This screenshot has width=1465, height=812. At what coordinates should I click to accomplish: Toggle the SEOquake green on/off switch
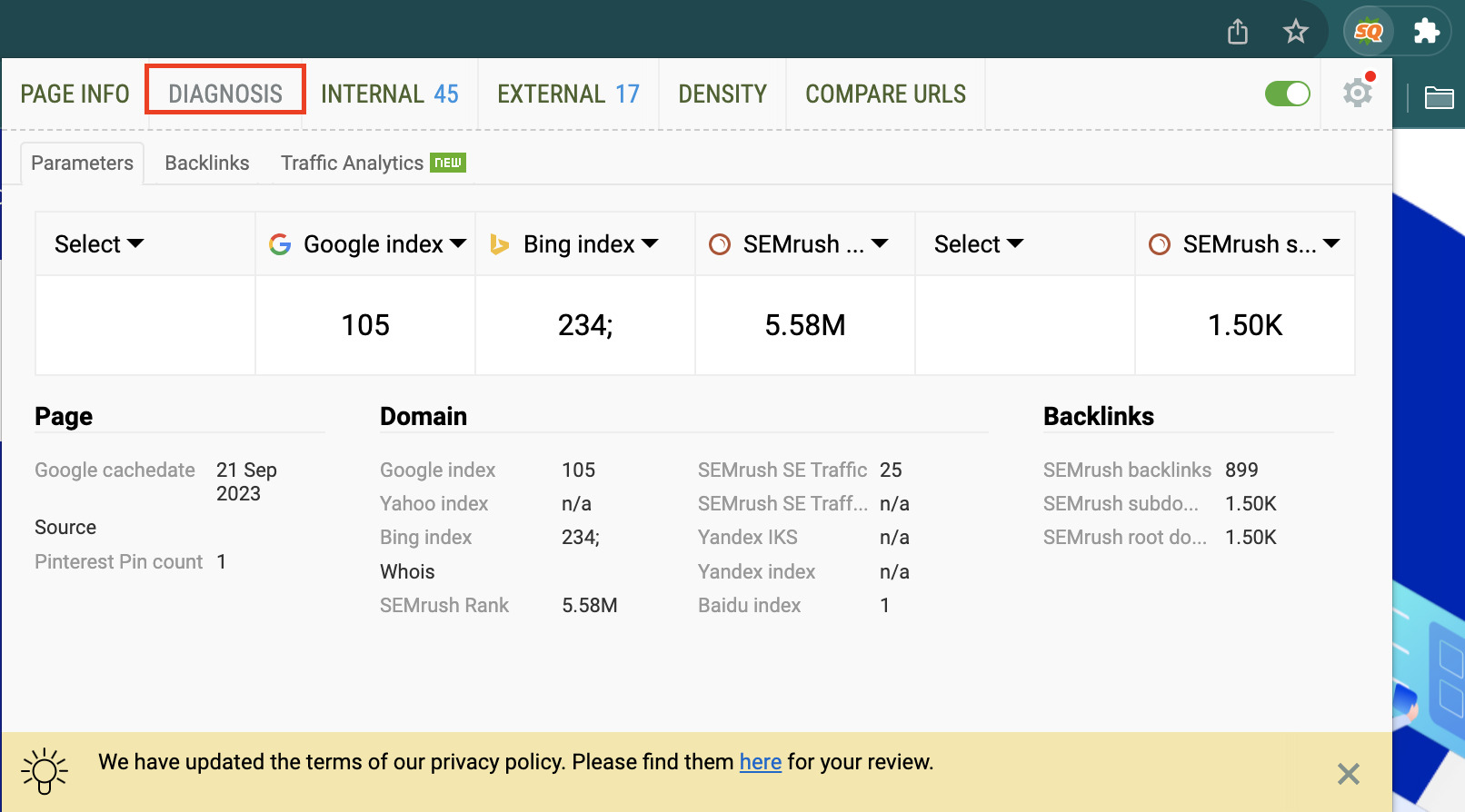click(1287, 94)
